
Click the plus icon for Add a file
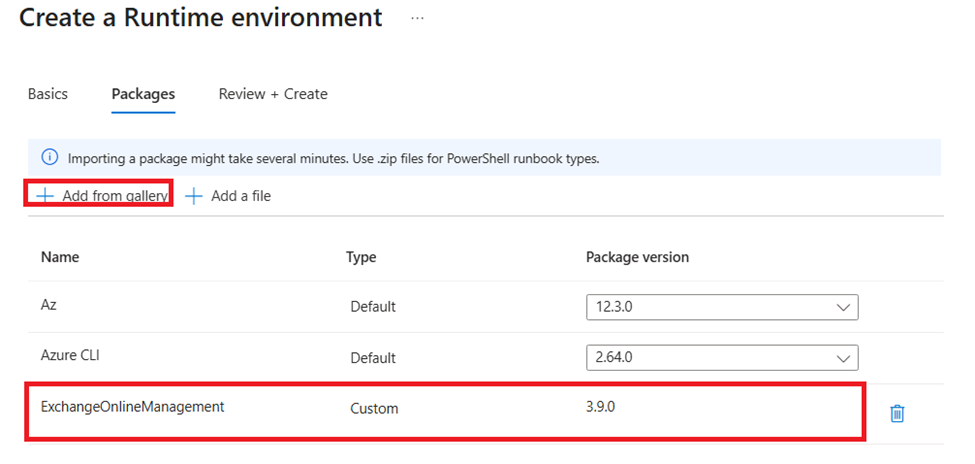194,195
